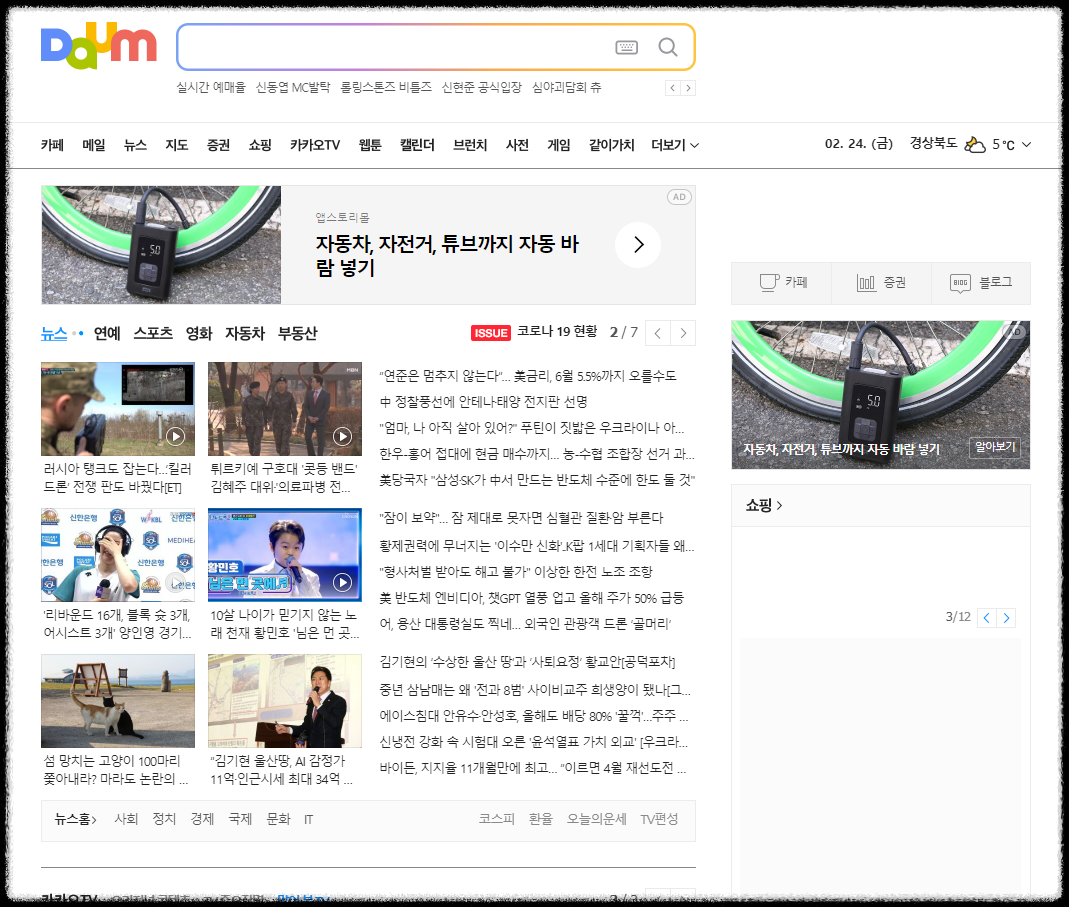Open 지도 in the top navigation

(177, 145)
